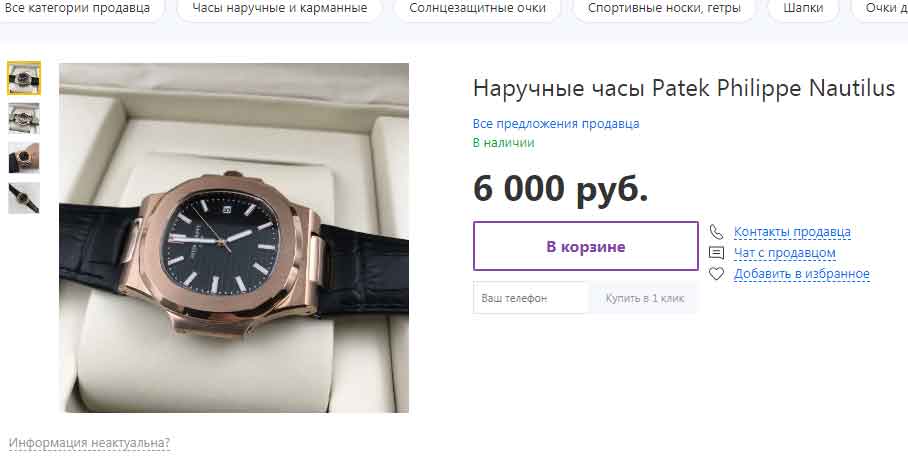Open the Чат с продавцом link
Image resolution: width=908 pixels, height=458 pixels.
(785, 253)
